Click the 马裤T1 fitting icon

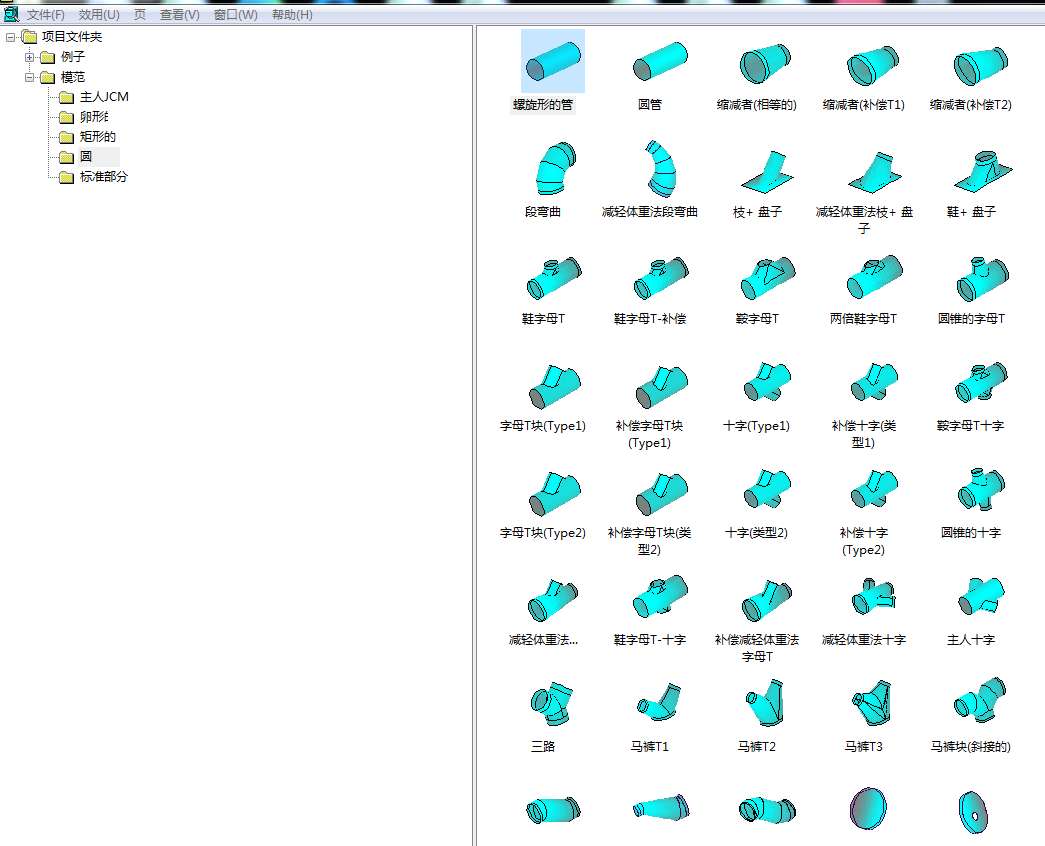point(657,705)
